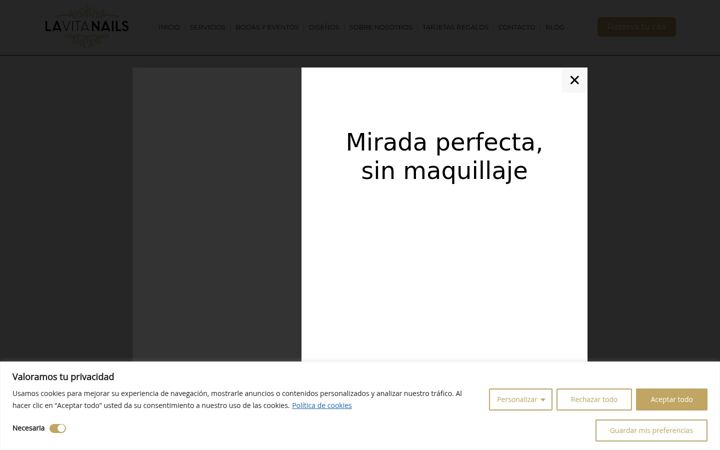Open the Blog menu item
Image resolution: width=720 pixels, height=450 pixels.
point(555,28)
